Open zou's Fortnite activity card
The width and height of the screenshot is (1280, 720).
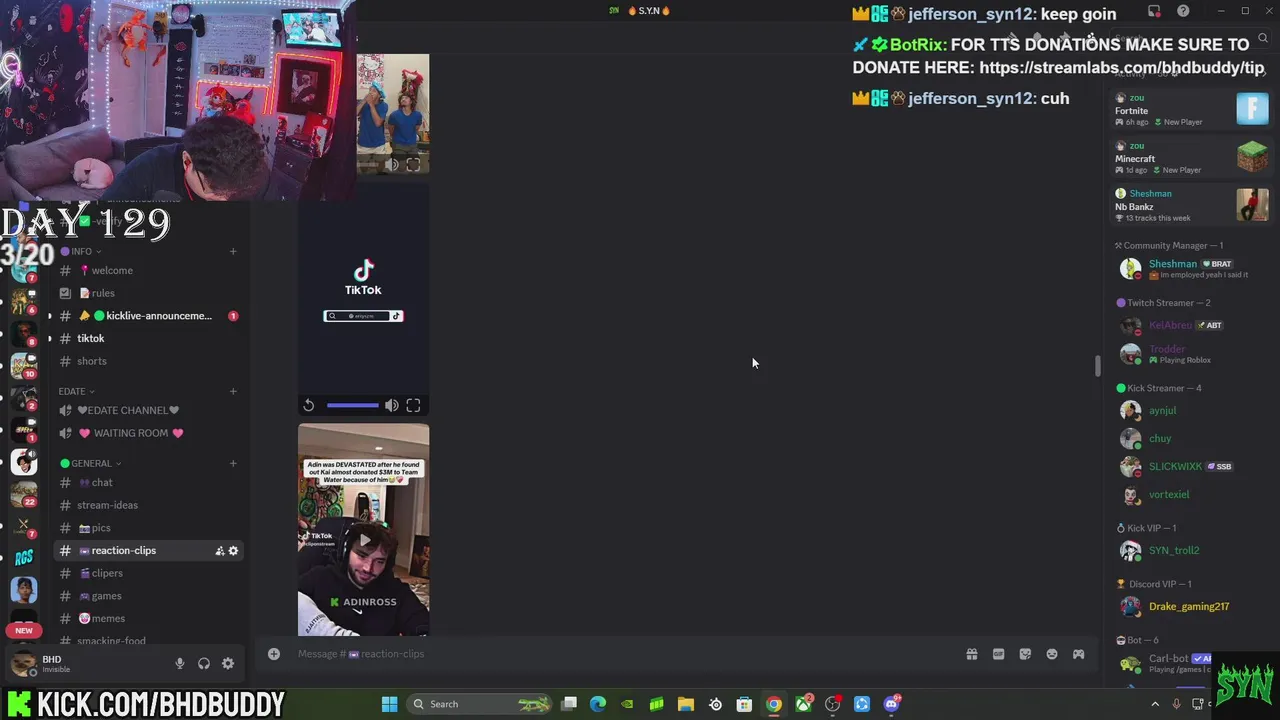coord(1191,109)
